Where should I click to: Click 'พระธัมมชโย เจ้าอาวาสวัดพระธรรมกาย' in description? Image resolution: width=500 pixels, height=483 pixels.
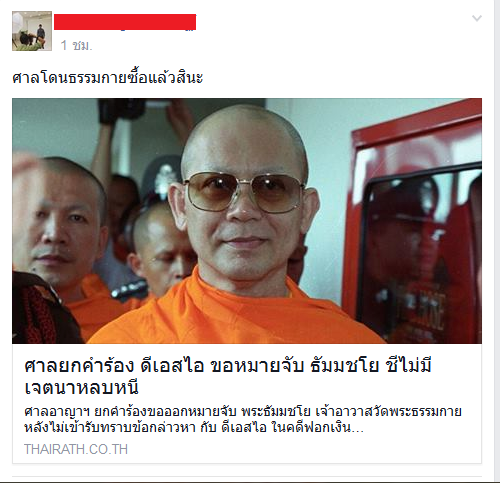351,412
